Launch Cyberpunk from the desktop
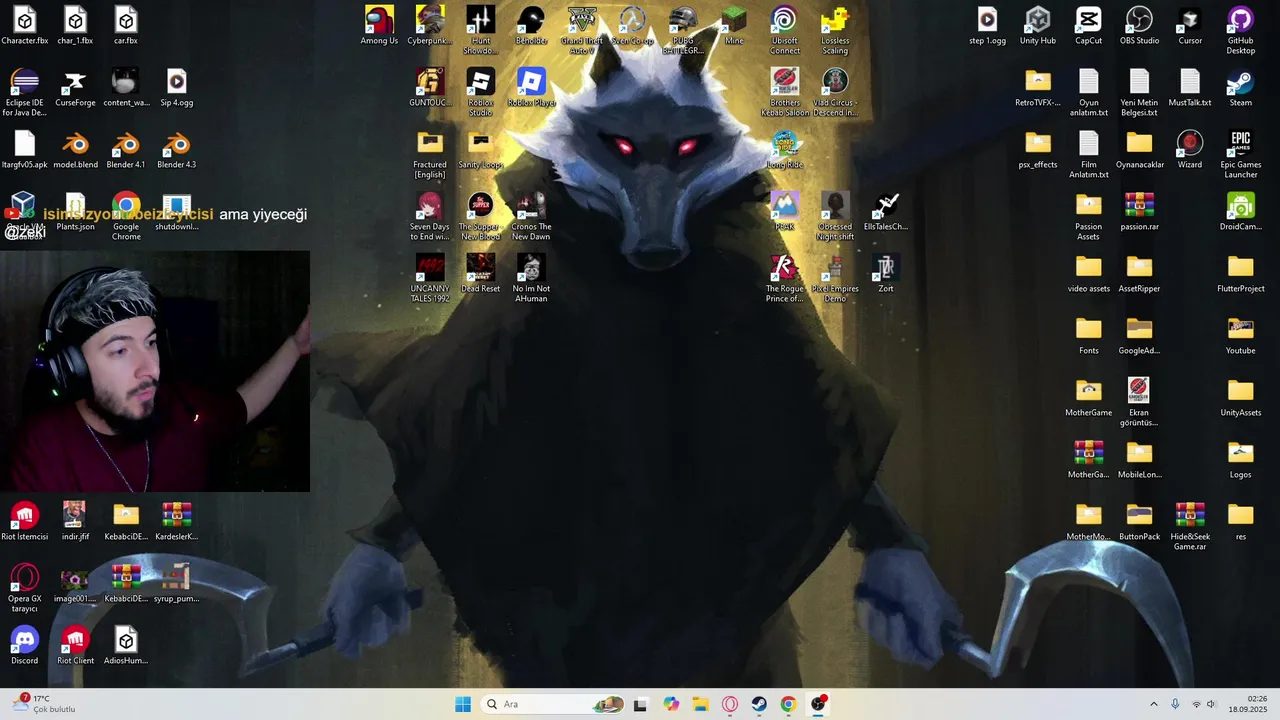Viewport: 1280px width, 720px height. click(x=430, y=26)
